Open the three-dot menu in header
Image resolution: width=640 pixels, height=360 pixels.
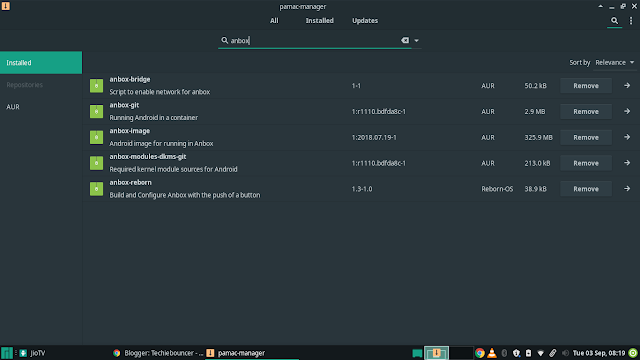coord(631,20)
